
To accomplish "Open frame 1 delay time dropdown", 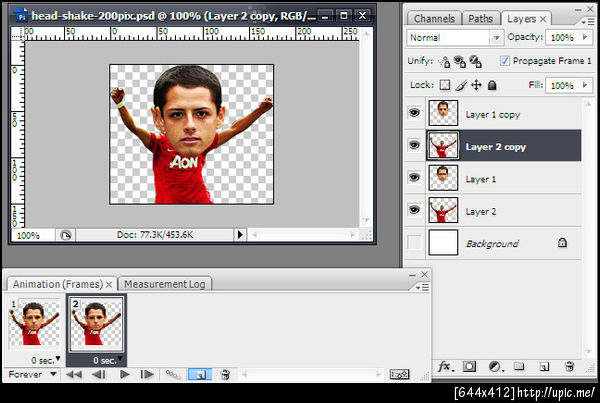I will click(58, 359).
